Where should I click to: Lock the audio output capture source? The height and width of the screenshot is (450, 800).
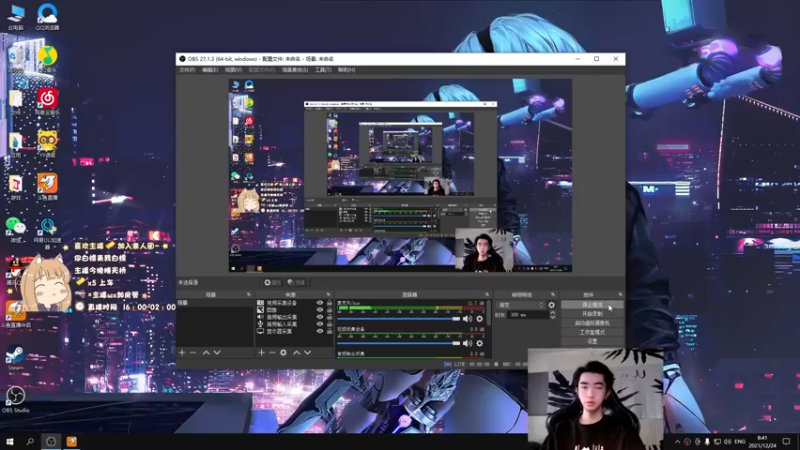(330, 317)
